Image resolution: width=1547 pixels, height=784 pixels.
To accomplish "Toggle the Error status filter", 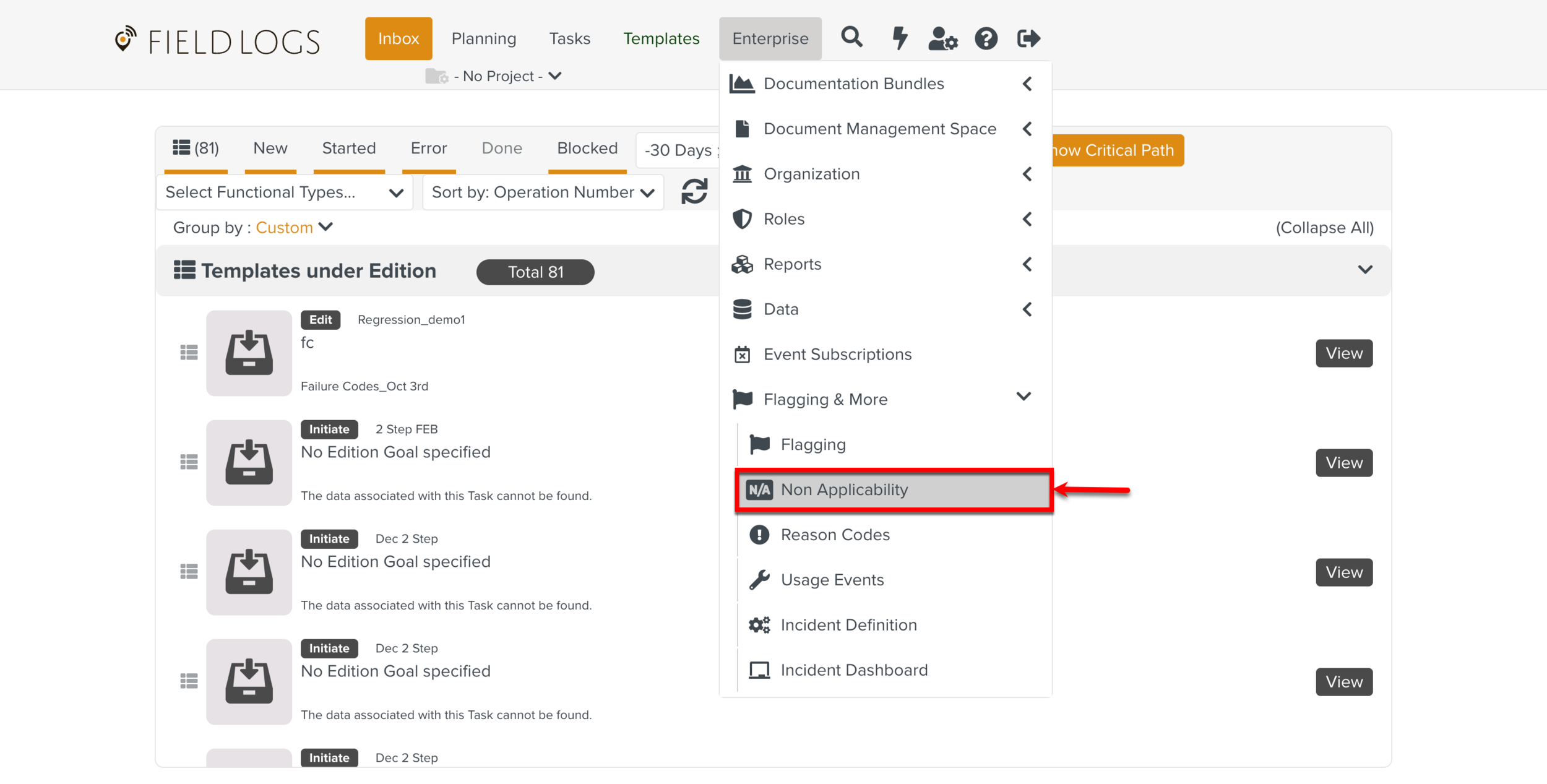I will pos(428,148).
